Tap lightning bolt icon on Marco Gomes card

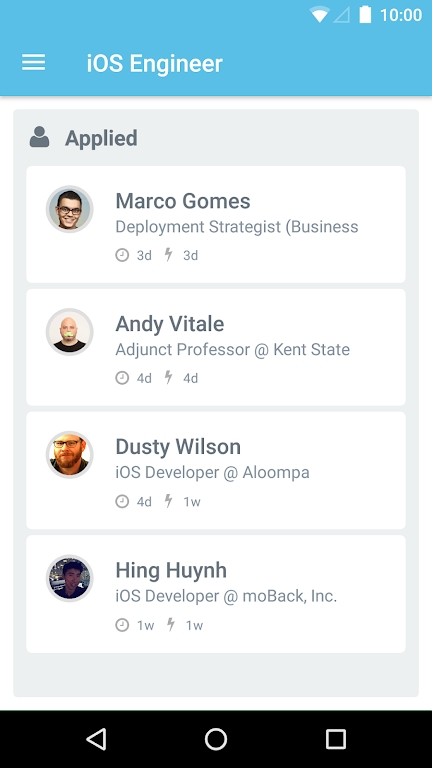pyautogui.click(x=168, y=255)
